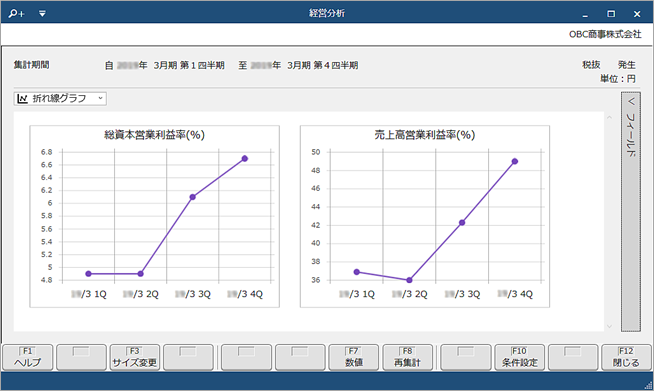
Task: Click the F8 再集計 button
Action: point(407,357)
